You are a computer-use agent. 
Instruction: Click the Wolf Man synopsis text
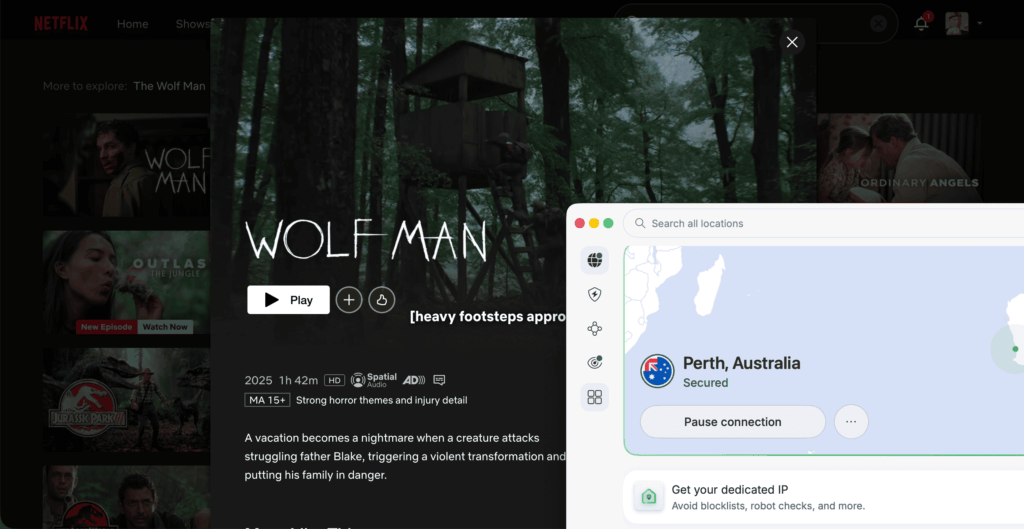(x=406, y=457)
